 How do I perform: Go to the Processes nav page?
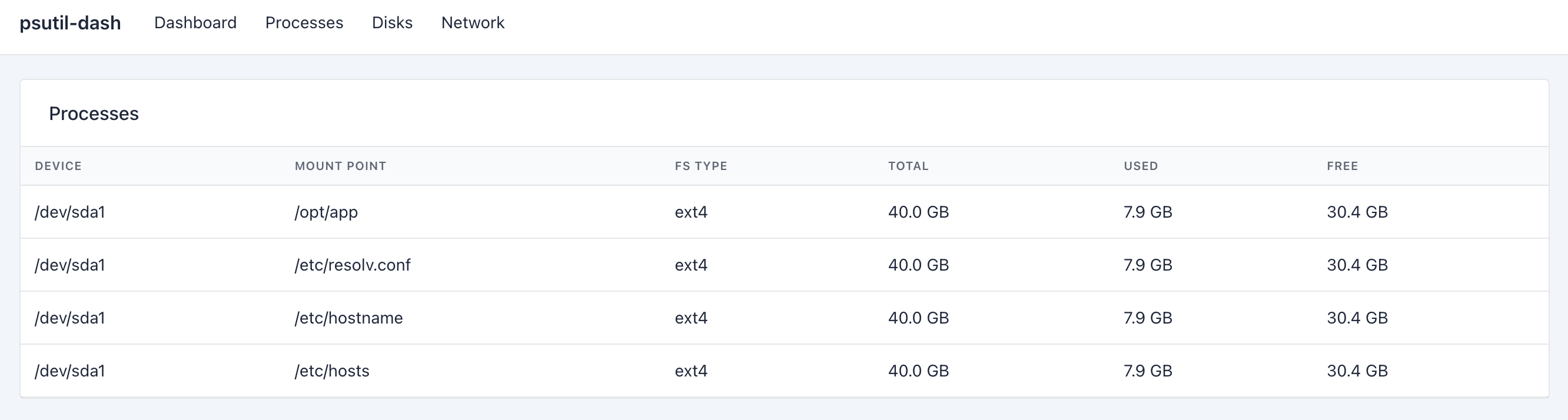pyautogui.click(x=304, y=23)
